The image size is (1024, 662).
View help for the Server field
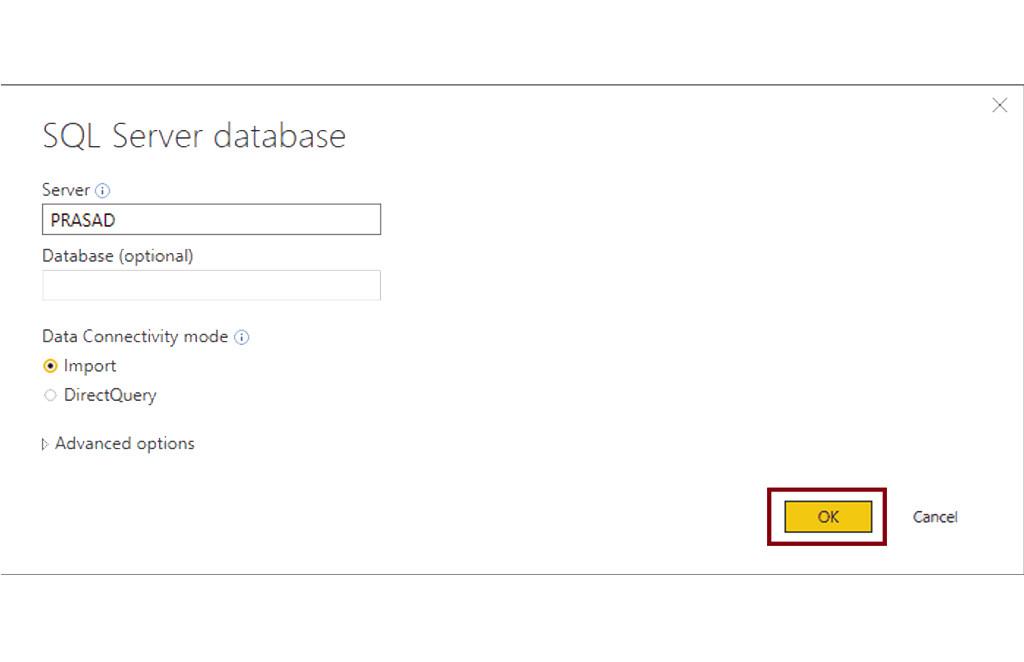103,190
